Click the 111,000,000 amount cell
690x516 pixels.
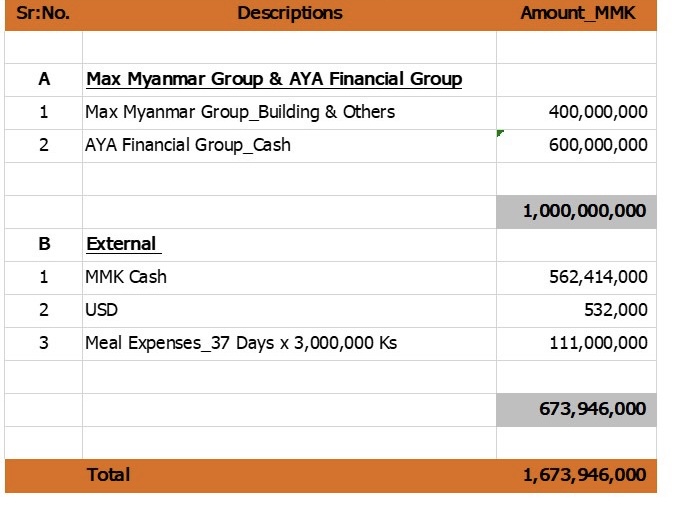tap(576, 344)
